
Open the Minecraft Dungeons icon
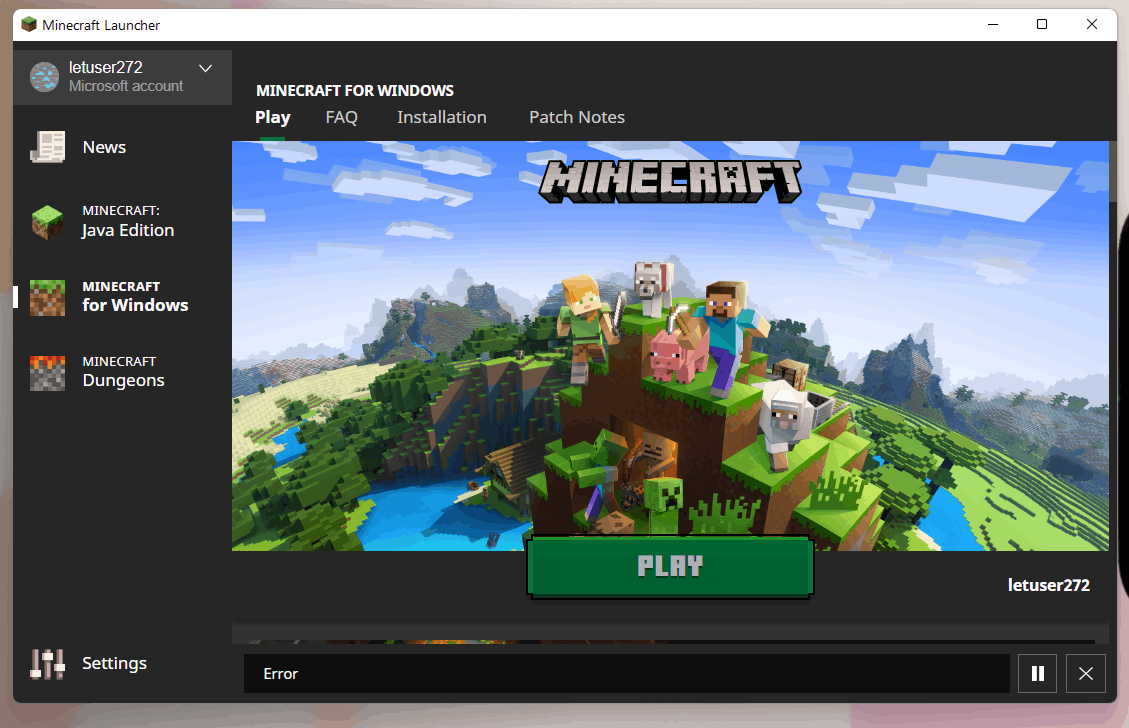coord(48,373)
